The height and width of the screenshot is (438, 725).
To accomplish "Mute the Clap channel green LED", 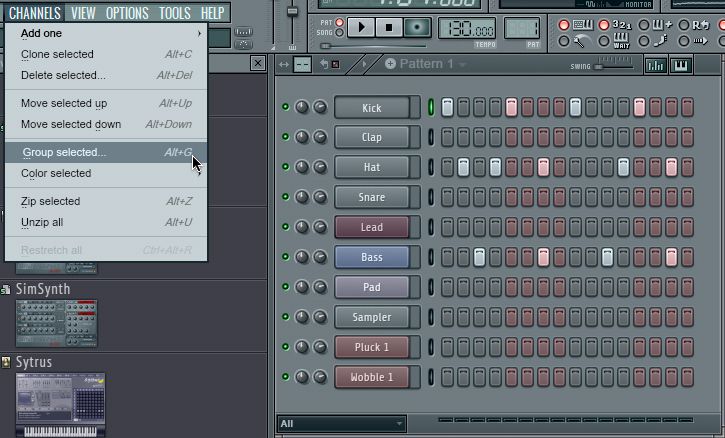I will (x=285, y=137).
